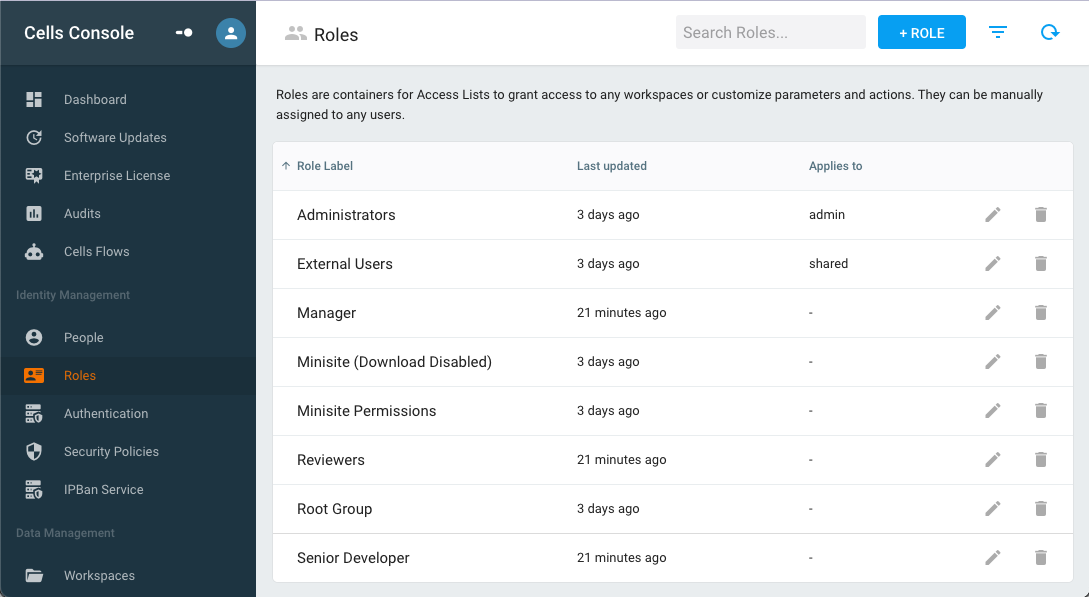Edit the Manager role

(992, 313)
